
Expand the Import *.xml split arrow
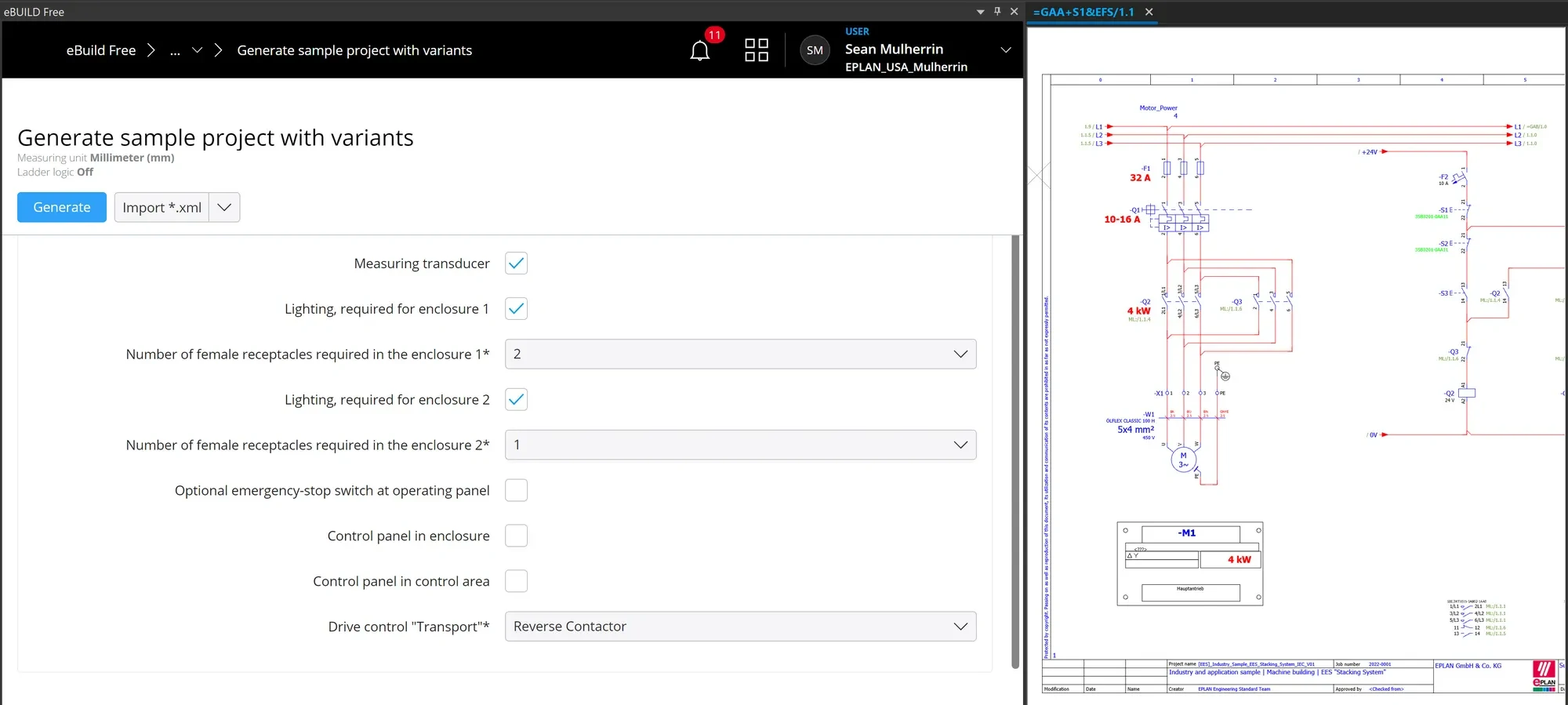click(224, 208)
